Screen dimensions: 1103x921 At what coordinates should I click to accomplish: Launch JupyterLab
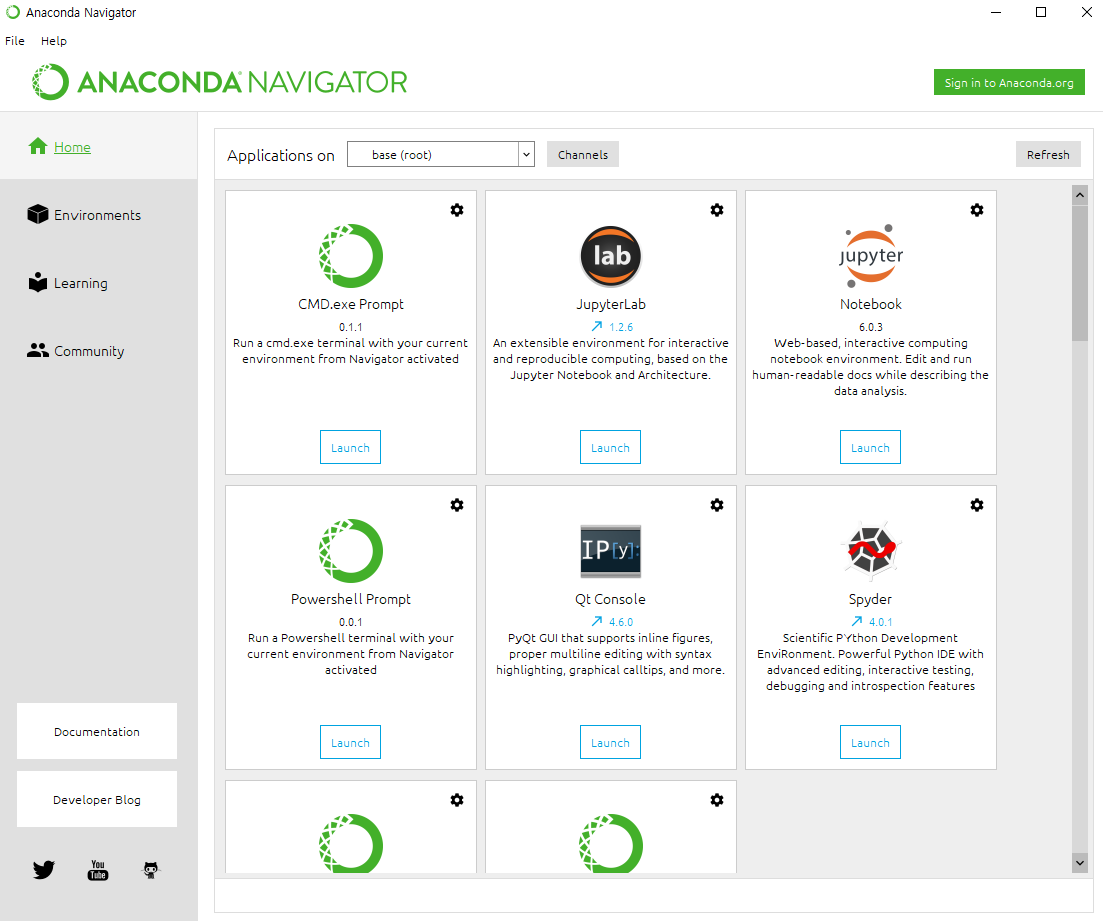[x=611, y=447]
